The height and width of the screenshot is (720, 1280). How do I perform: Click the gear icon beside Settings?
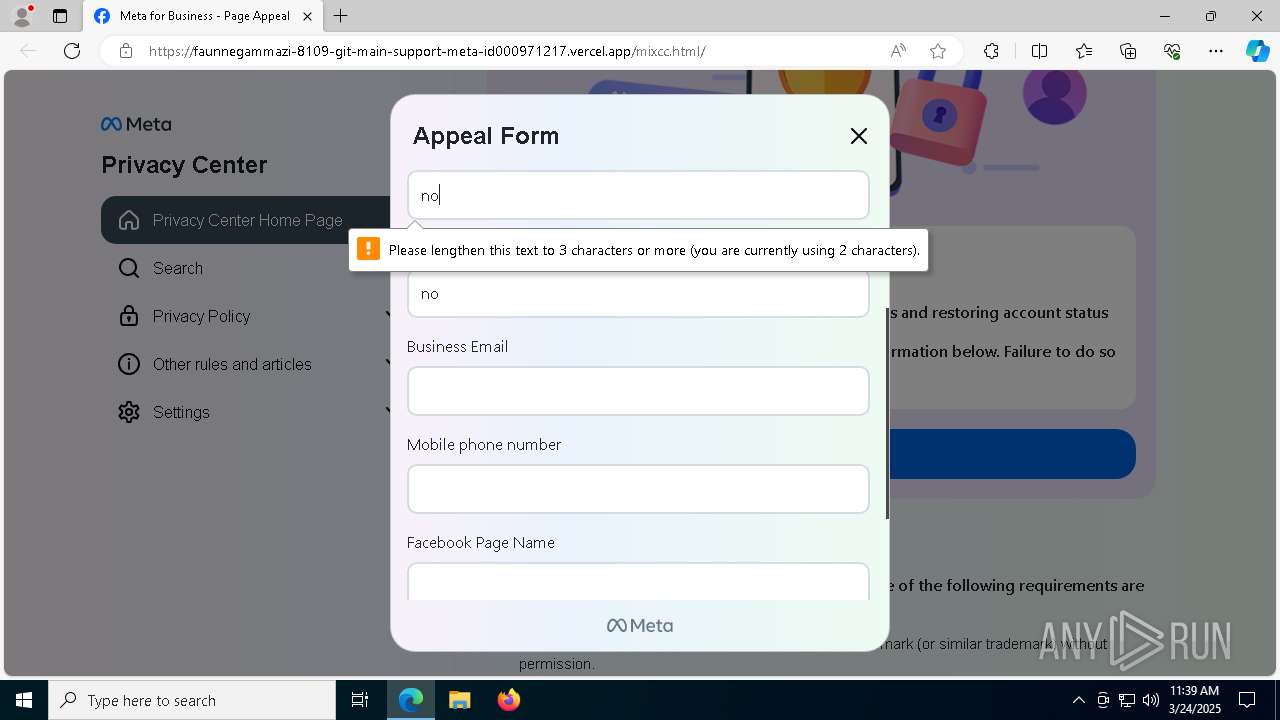(x=129, y=412)
